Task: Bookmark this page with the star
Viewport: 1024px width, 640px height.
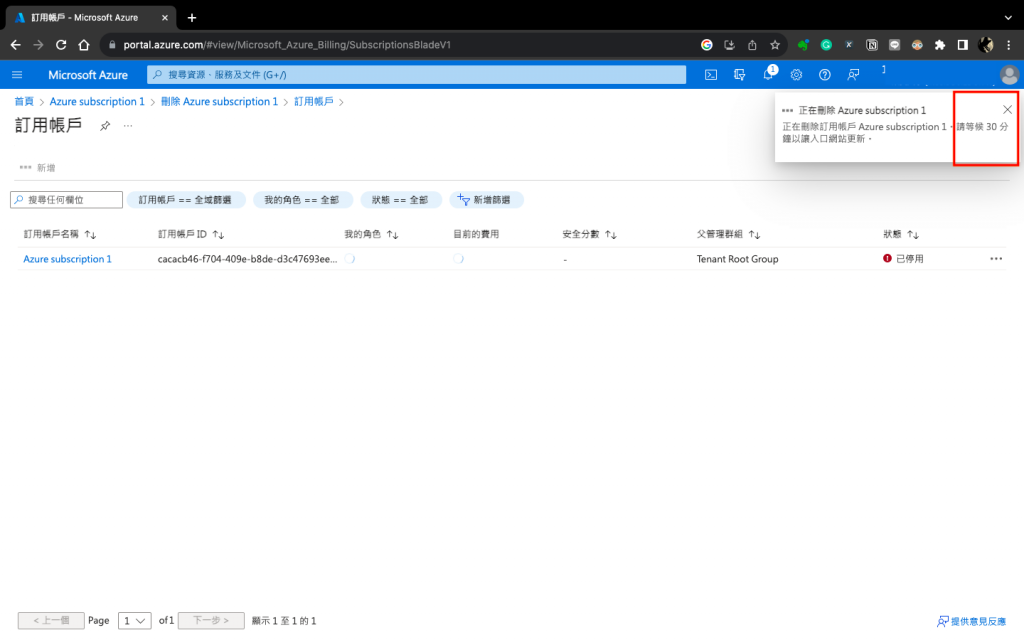Action: pyautogui.click(x=775, y=44)
